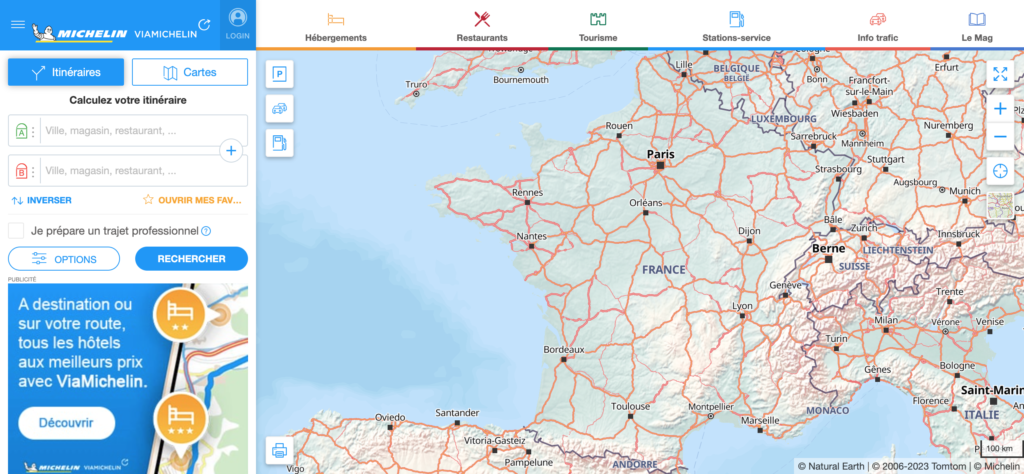Zoom out of the map
The height and width of the screenshot is (474, 1024).
1000,136
